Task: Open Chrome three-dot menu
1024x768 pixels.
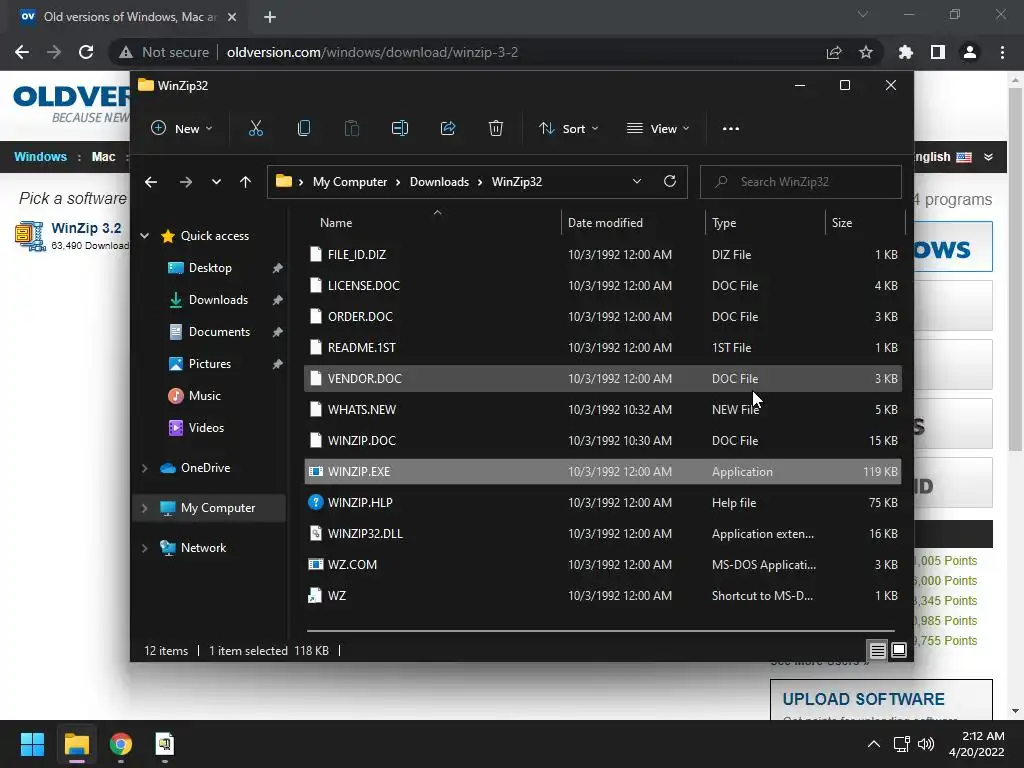Action: 1002,52
